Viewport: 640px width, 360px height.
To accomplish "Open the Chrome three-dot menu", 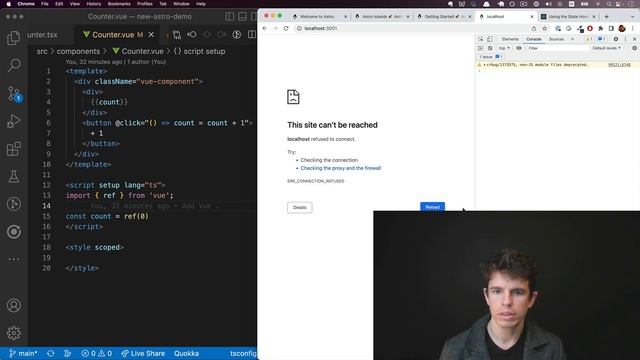I will pyautogui.click(x=633, y=28).
